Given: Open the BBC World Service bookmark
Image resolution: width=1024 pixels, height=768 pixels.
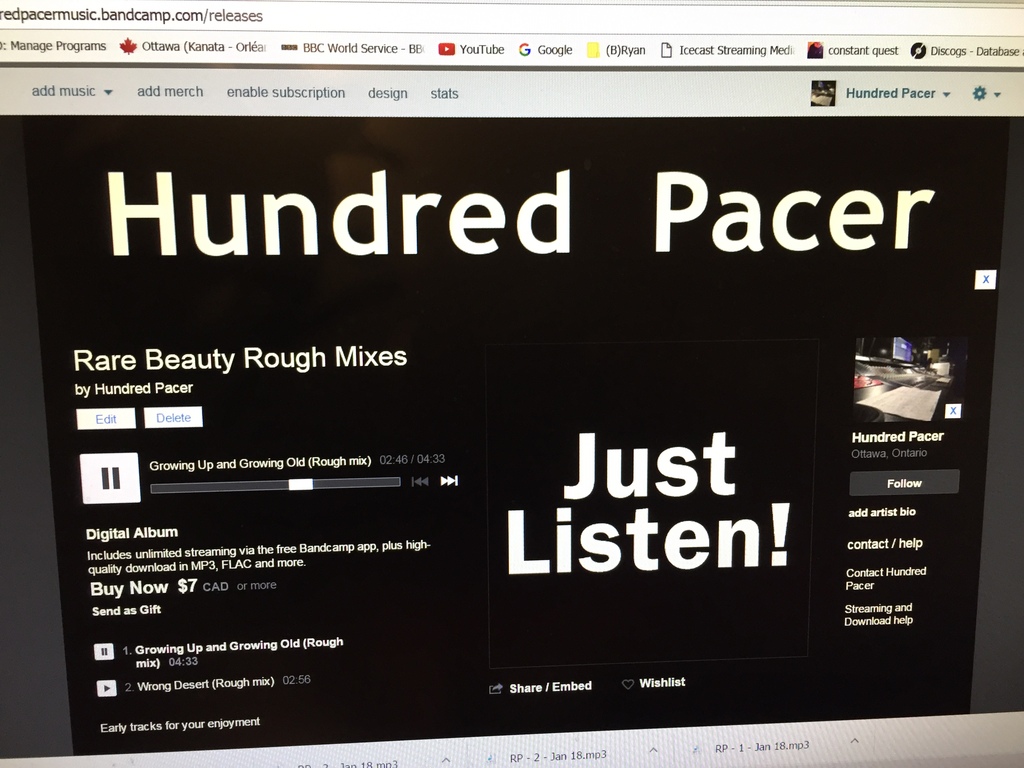Looking at the screenshot, I should [353, 48].
